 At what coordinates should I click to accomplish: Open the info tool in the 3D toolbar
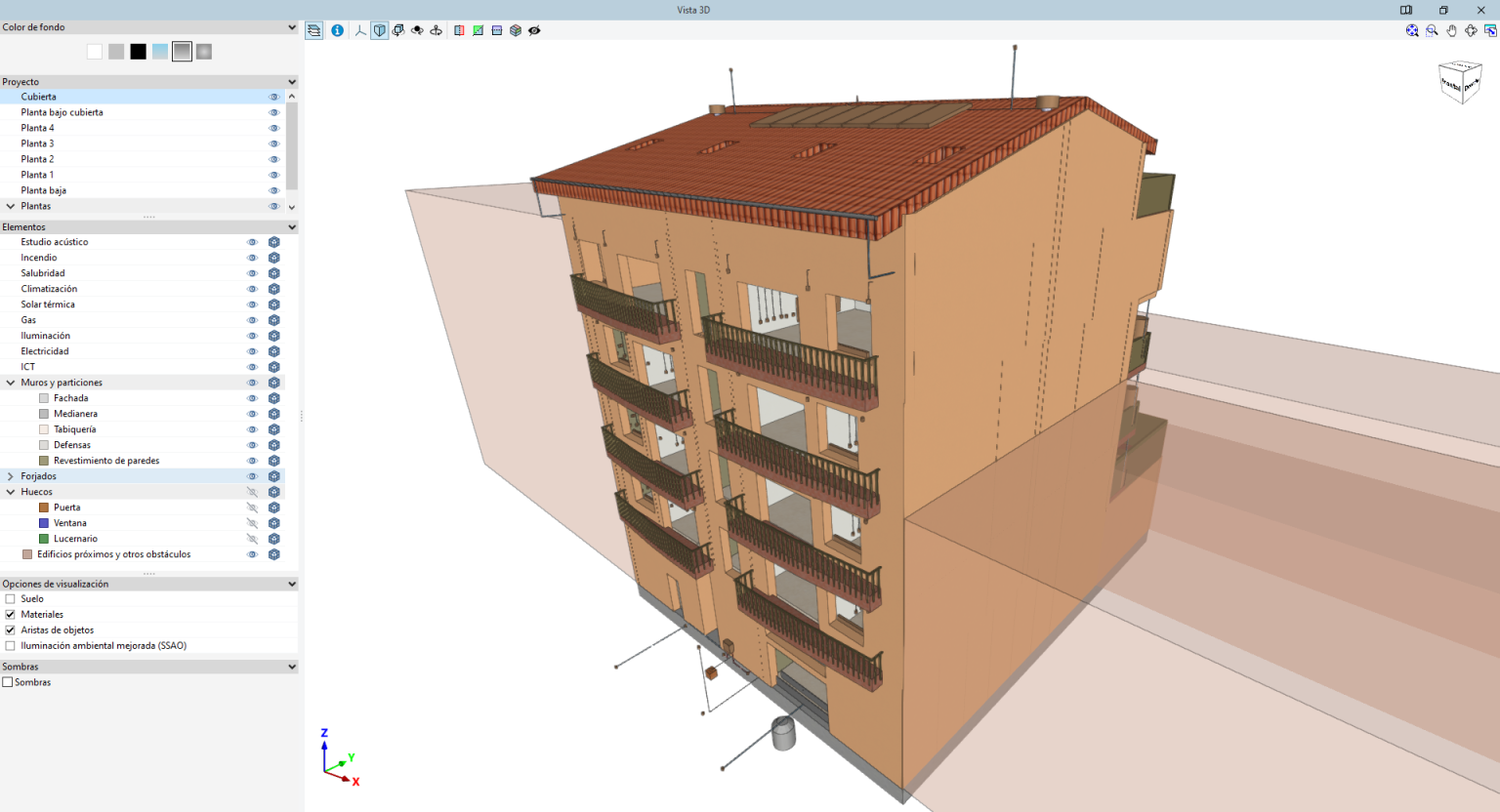[x=337, y=30]
